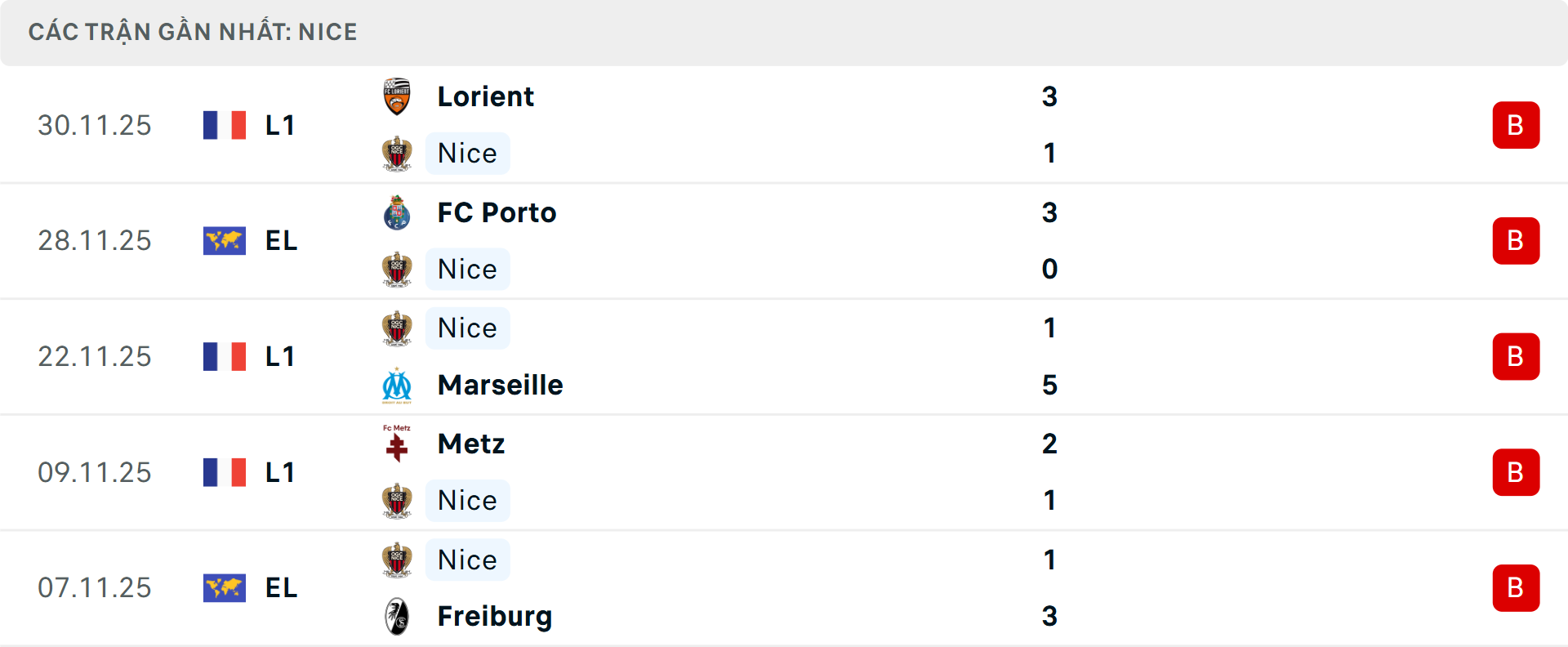Click the match date 22.11.25
The height and width of the screenshot is (647, 1568).
click(x=95, y=357)
